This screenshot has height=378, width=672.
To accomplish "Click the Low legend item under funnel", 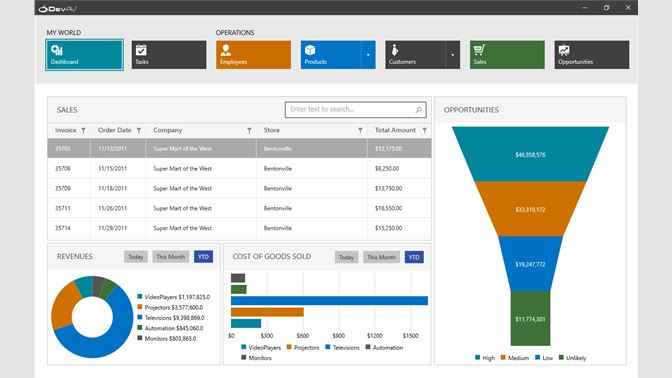I will point(544,358).
